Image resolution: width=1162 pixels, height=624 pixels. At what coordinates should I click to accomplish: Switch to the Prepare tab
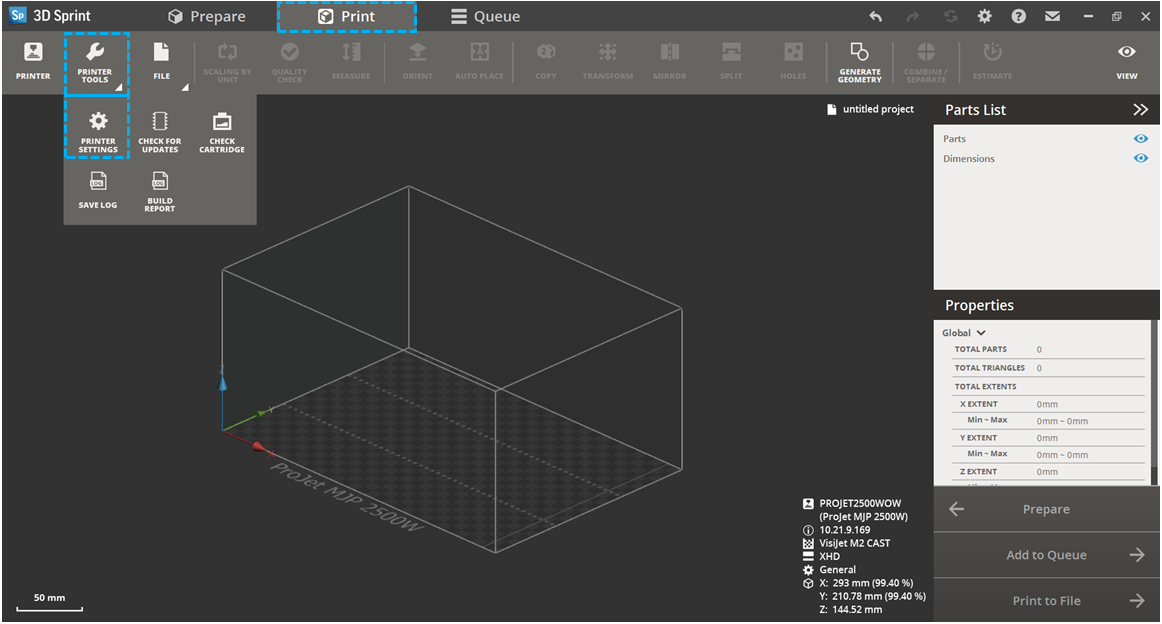click(207, 16)
